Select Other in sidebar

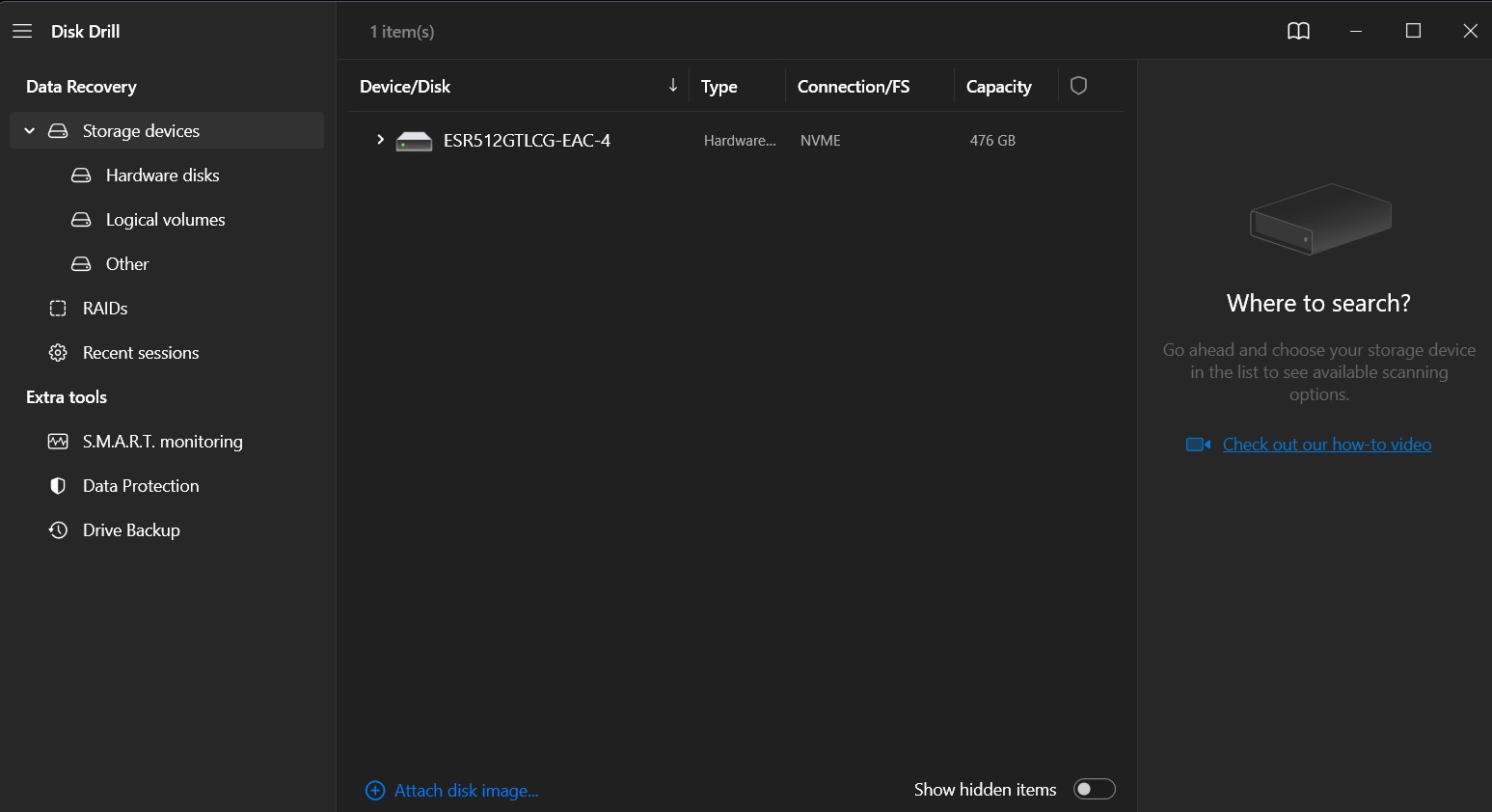pyautogui.click(x=167, y=264)
